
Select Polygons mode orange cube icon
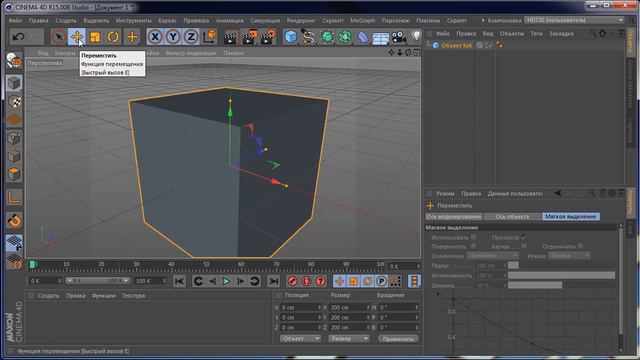[x=14, y=174]
